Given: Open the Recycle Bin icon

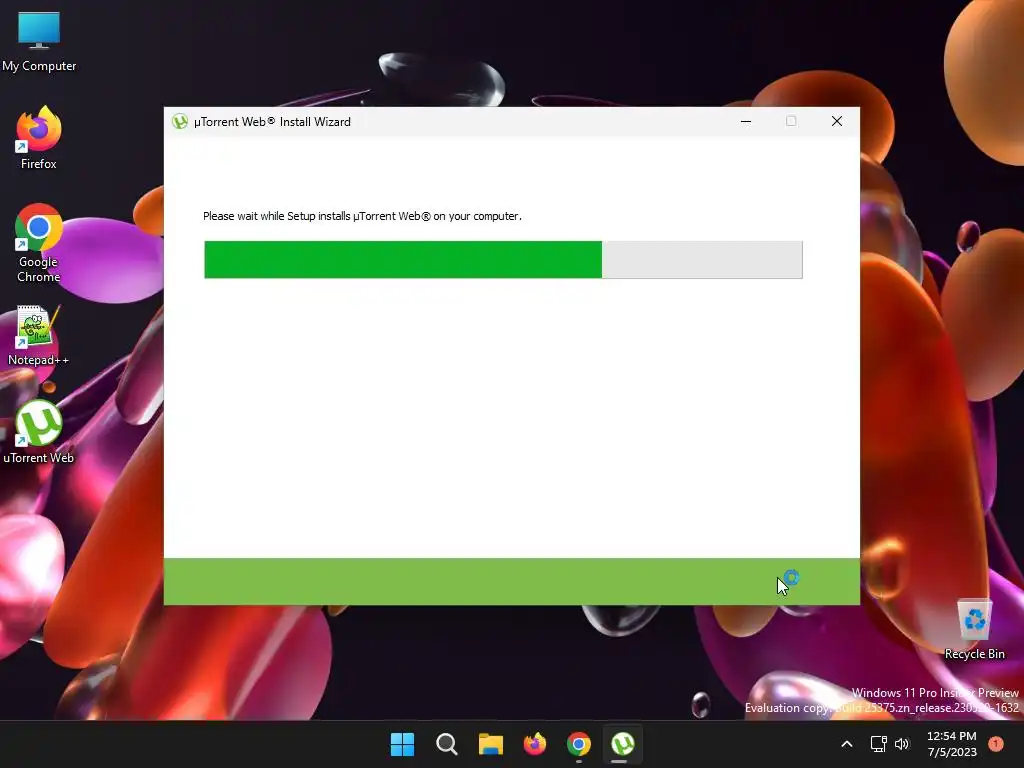Looking at the screenshot, I should pyautogui.click(x=974, y=628).
